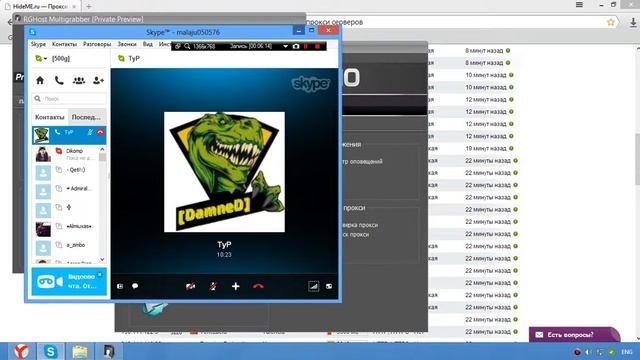Image resolution: width=640 pixels, height=360 pixels.
Task: Select contact Almuxas
Action: click(x=67, y=229)
